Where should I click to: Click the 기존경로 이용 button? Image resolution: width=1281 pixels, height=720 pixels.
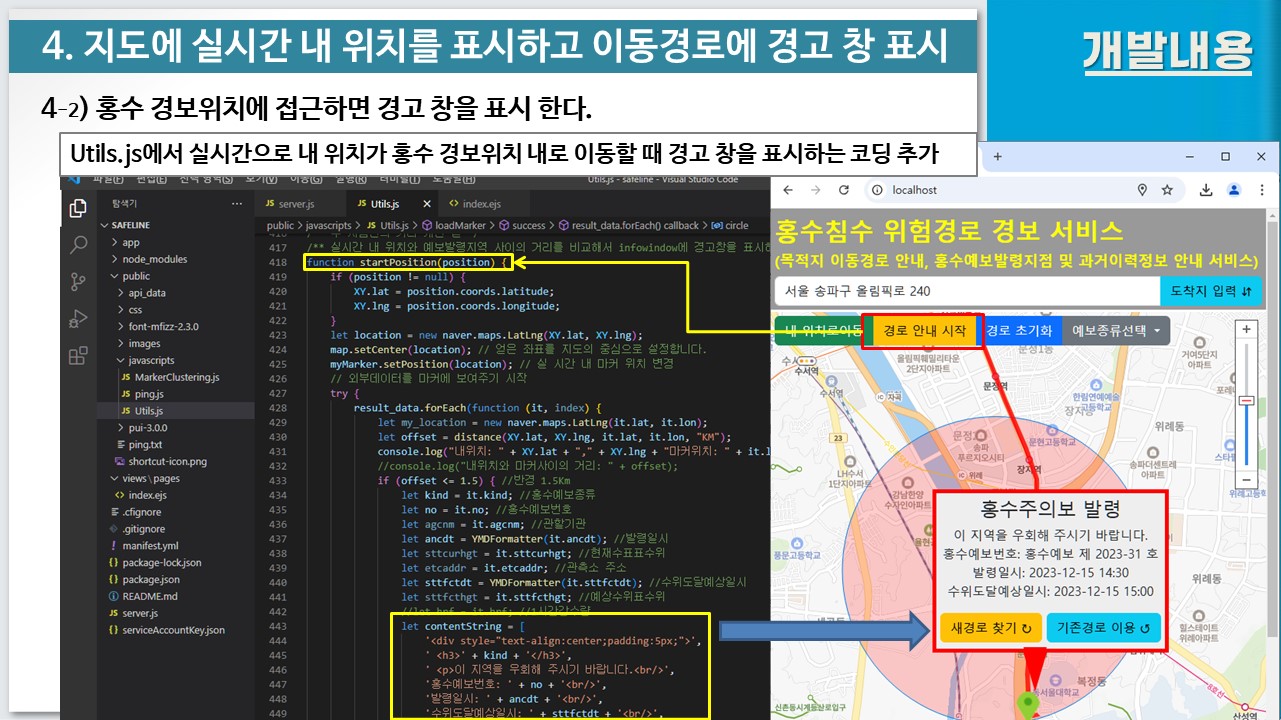[1103, 628]
